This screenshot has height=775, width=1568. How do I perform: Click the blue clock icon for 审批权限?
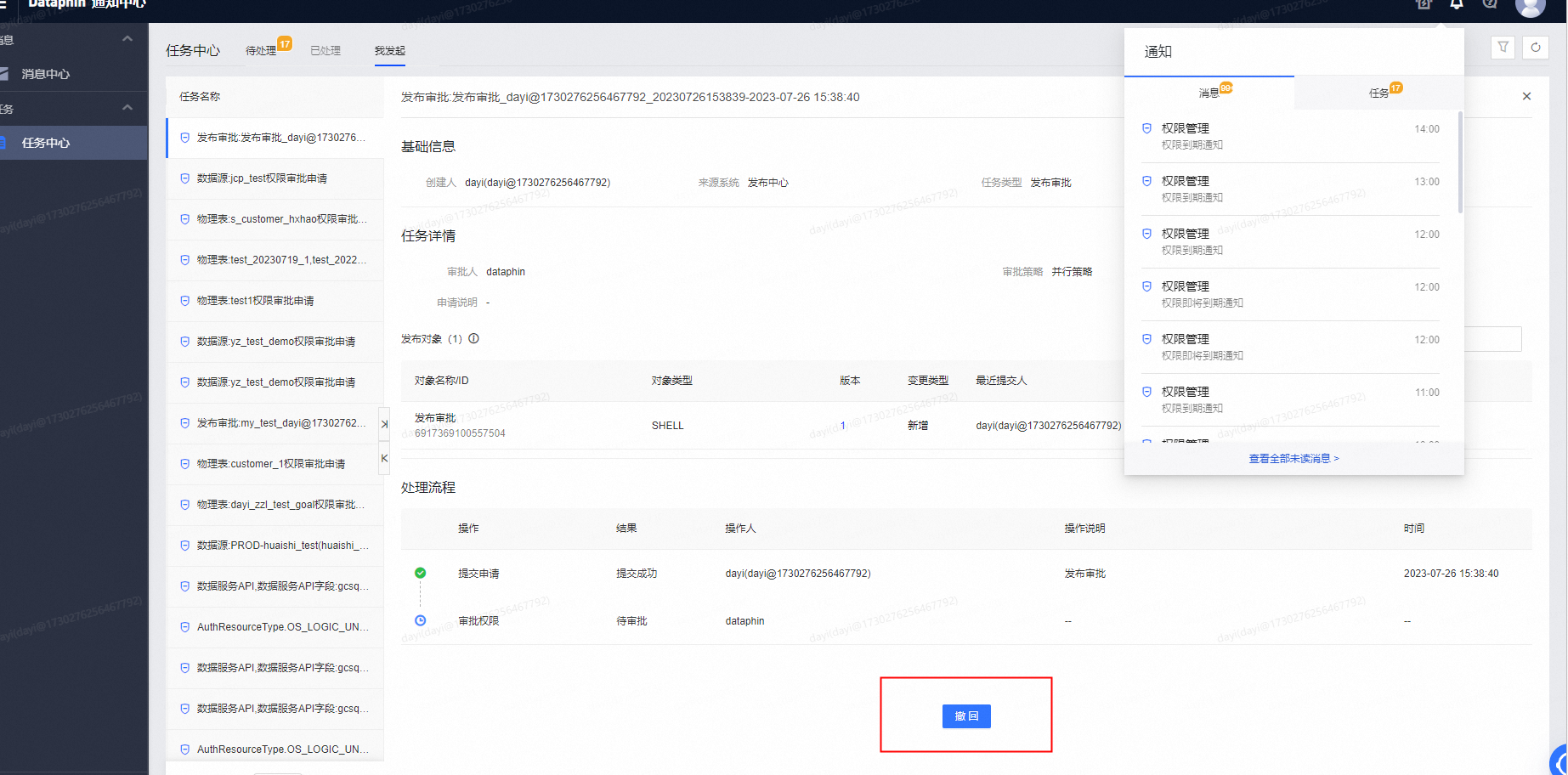click(x=420, y=620)
